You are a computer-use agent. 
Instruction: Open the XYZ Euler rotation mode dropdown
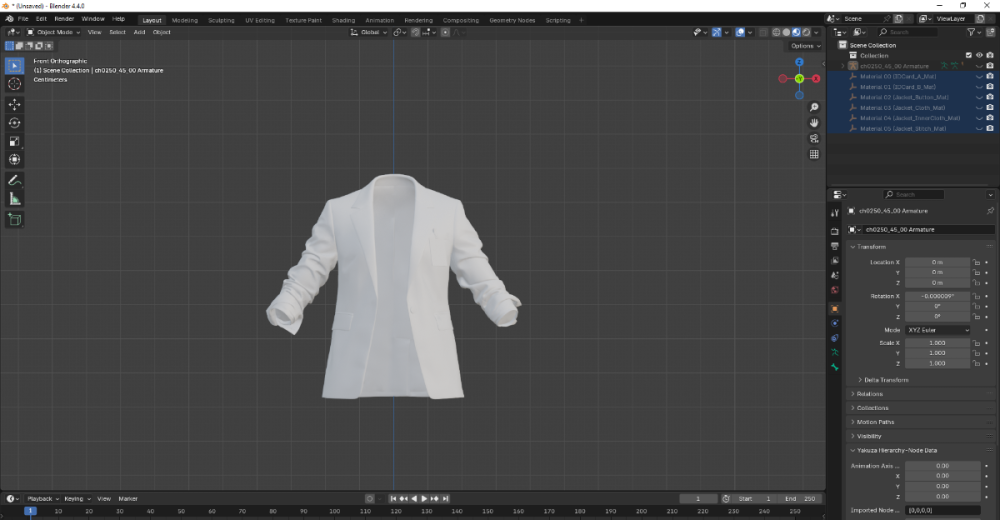pos(938,330)
